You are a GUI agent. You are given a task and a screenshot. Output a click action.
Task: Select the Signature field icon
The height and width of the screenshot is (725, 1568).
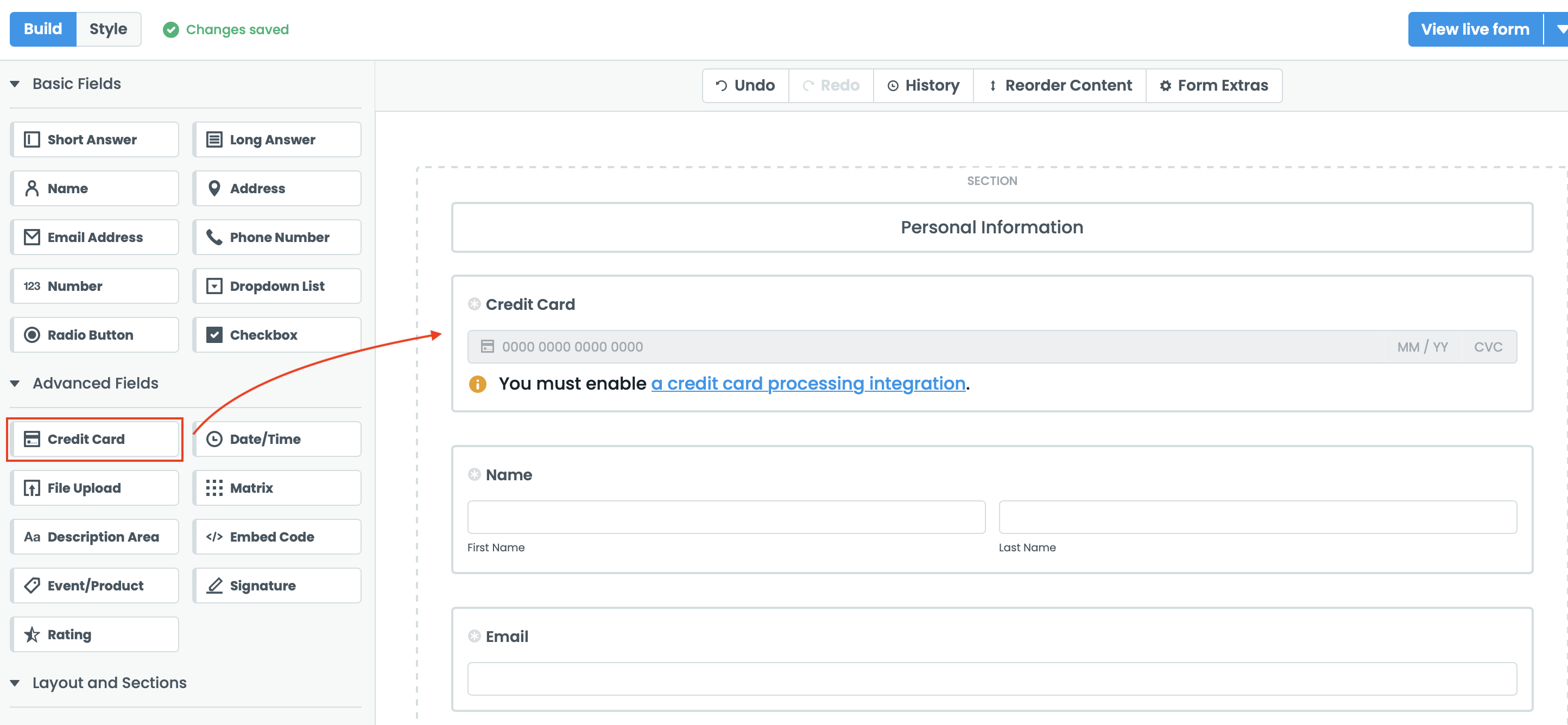(x=214, y=585)
